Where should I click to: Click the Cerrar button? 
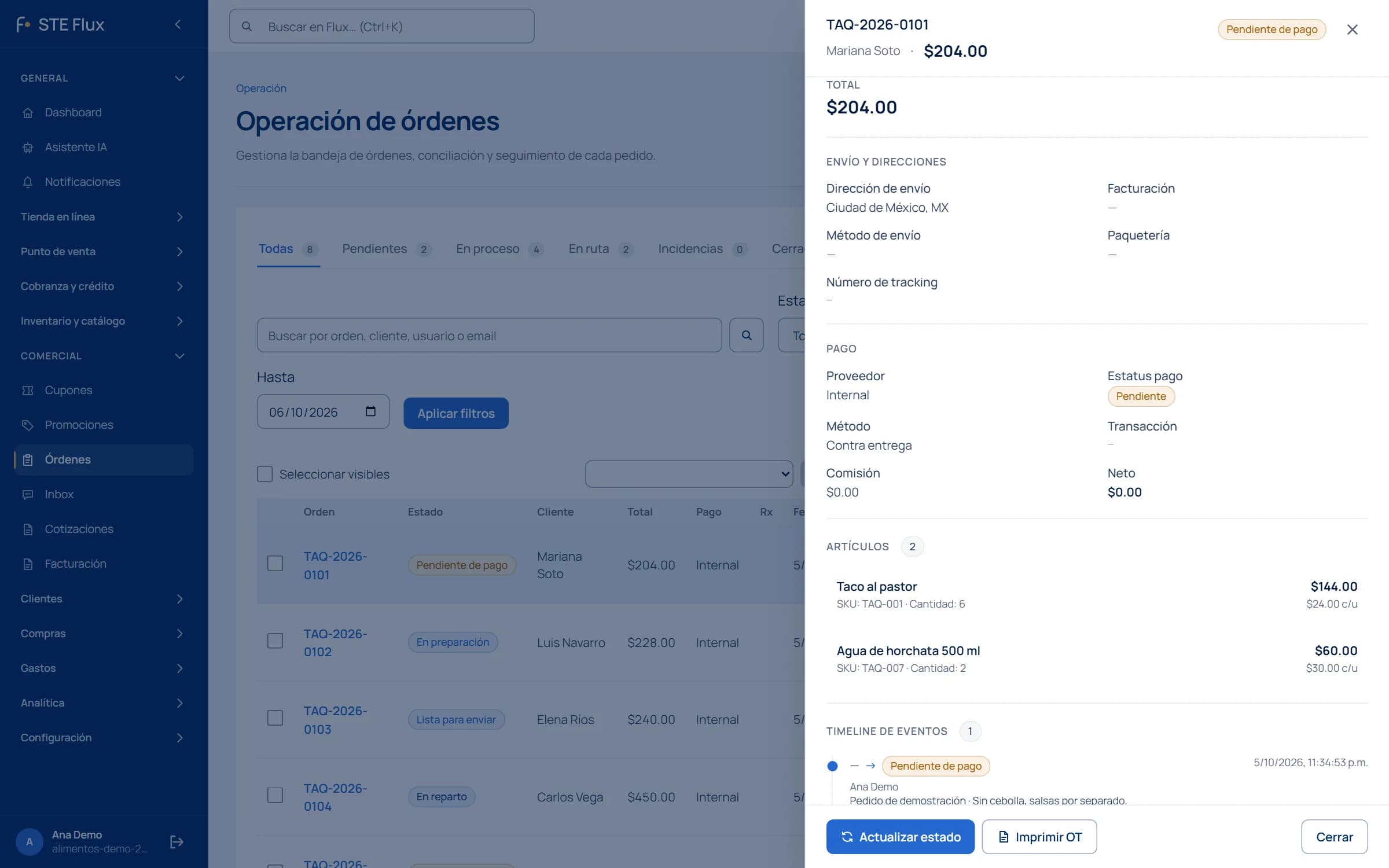(x=1334, y=837)
